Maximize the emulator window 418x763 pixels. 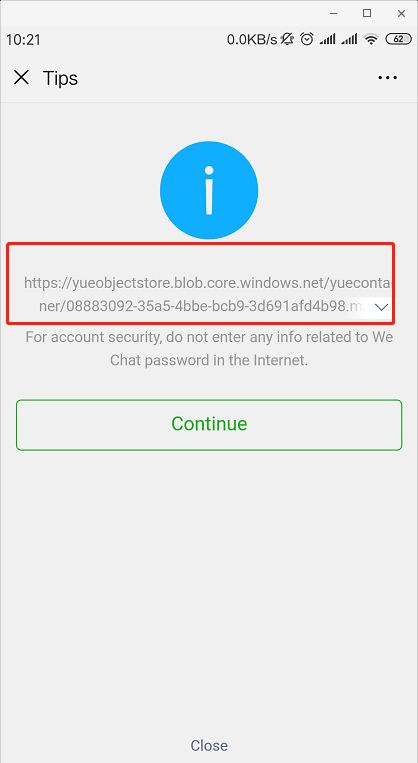click(x=367, y=14)
